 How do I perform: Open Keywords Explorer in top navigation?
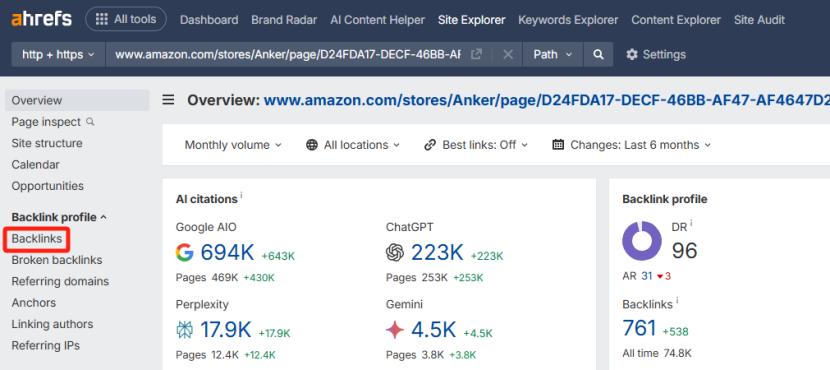click(568, 20)
